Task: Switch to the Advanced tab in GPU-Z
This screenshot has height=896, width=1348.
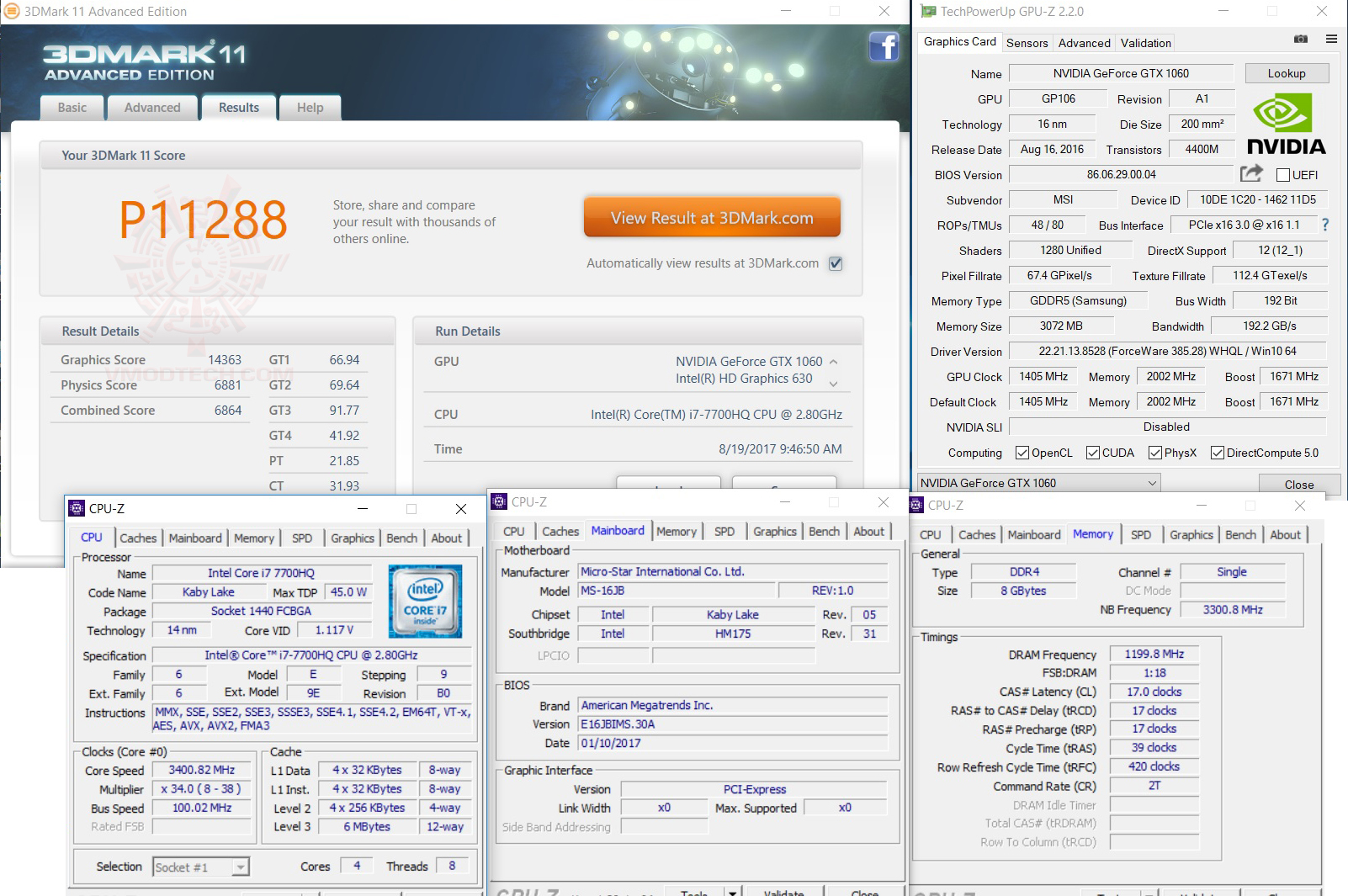Action: point(1084,43)
